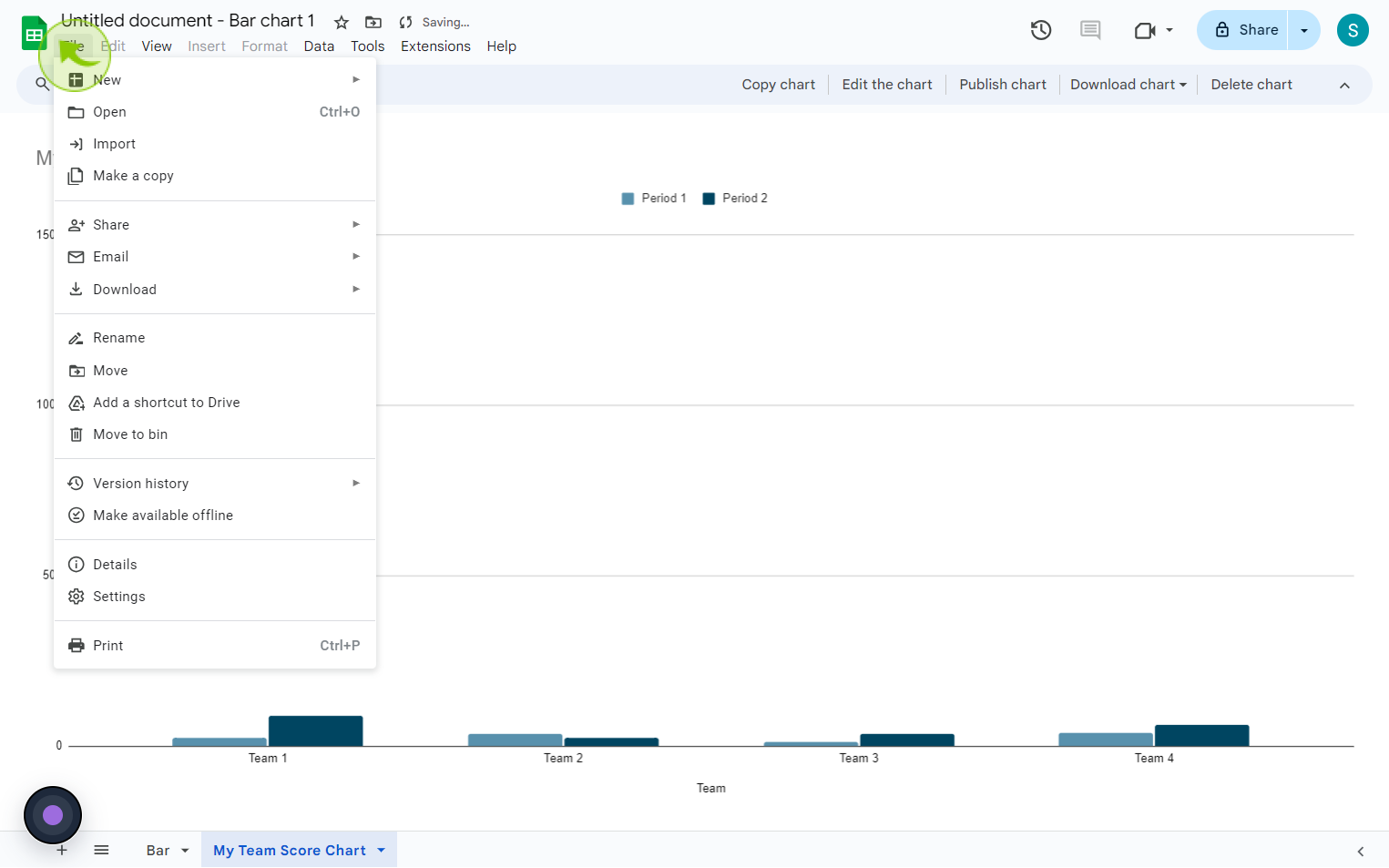Open My Team Score Chart tab dropdown
Screen dimensions: 1389x868
point(382,851)
